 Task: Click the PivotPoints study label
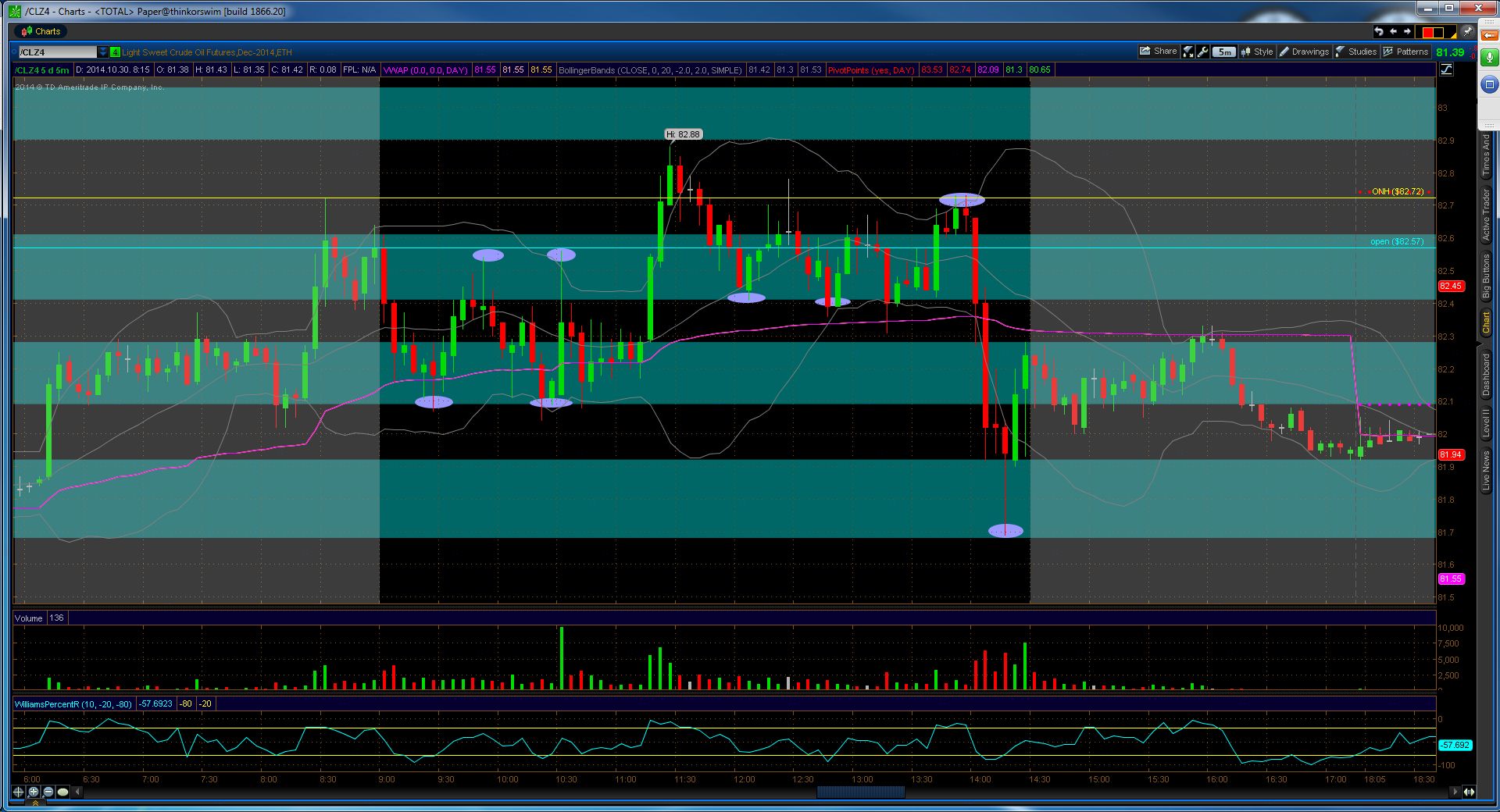(x=870, y=70)
